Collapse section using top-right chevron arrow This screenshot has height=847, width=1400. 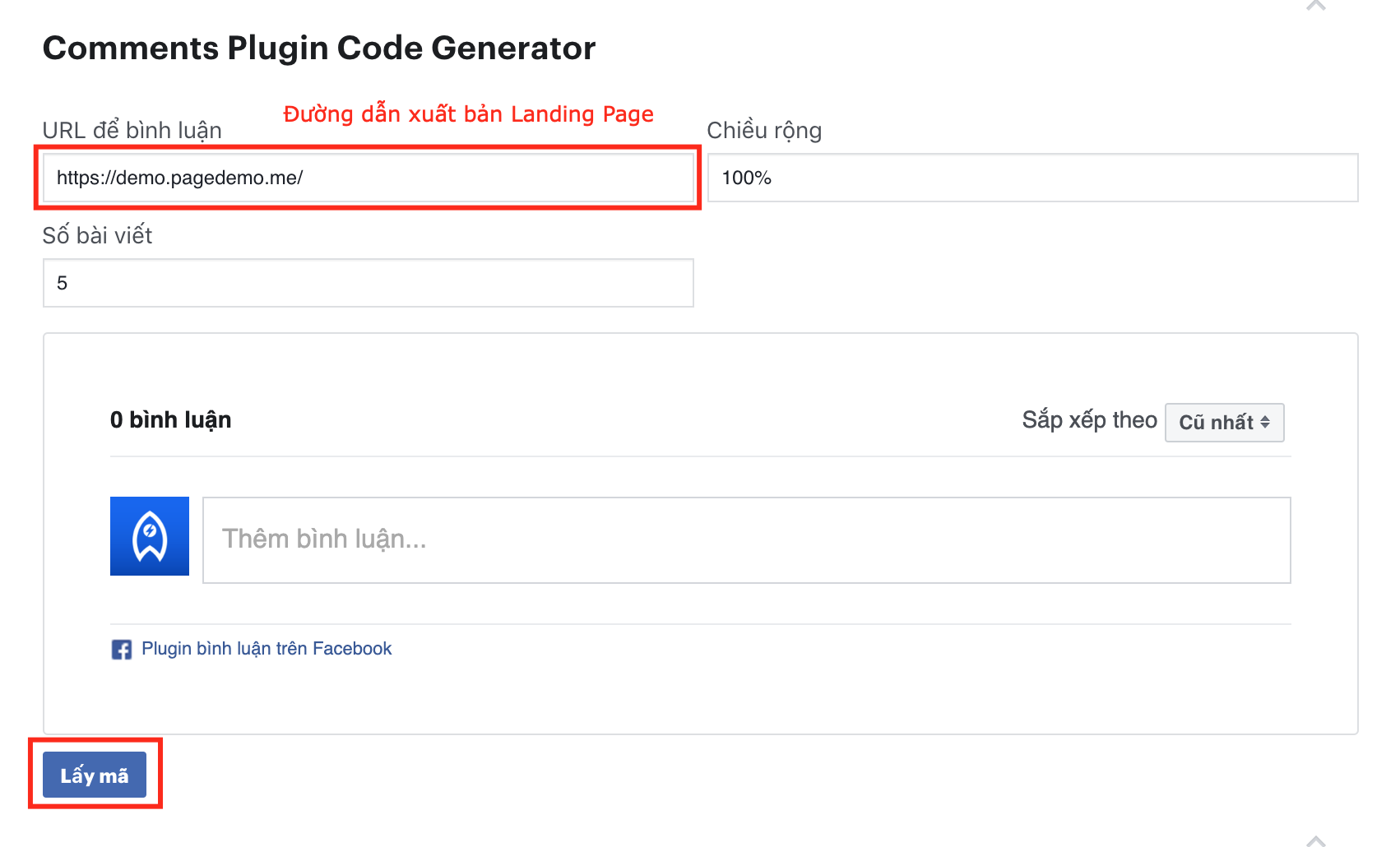(1316, 6)
